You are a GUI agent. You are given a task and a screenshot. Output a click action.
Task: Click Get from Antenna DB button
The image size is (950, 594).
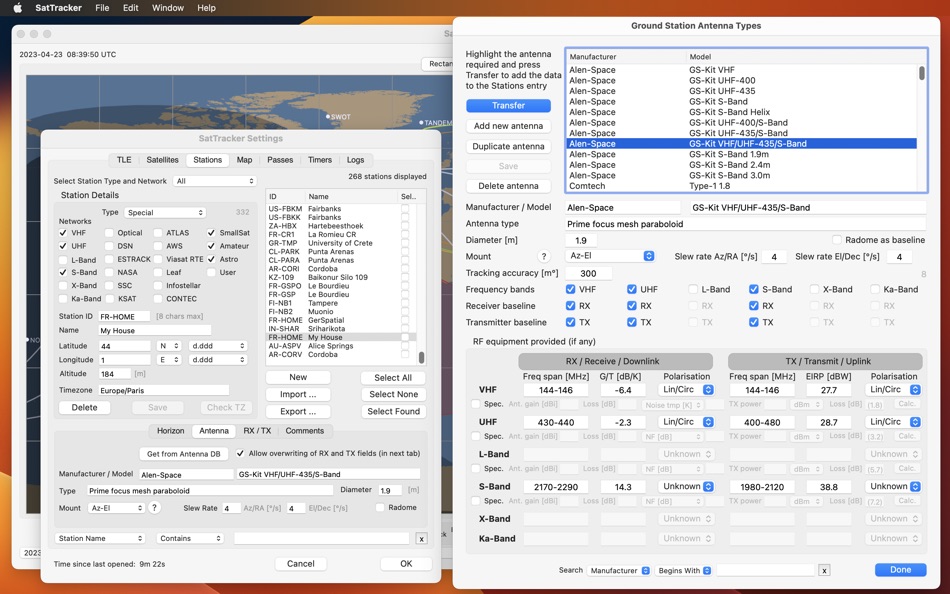[184, 454]
